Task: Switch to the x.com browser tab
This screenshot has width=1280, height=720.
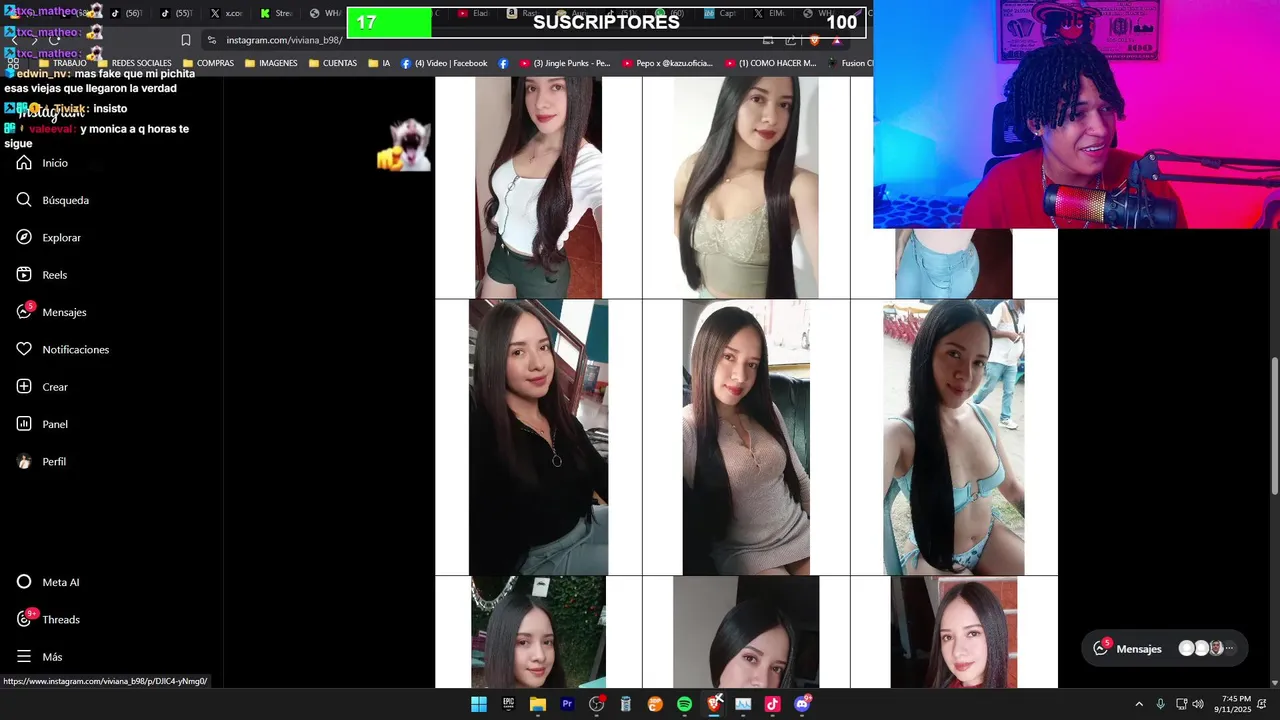Action: point(226,13)
